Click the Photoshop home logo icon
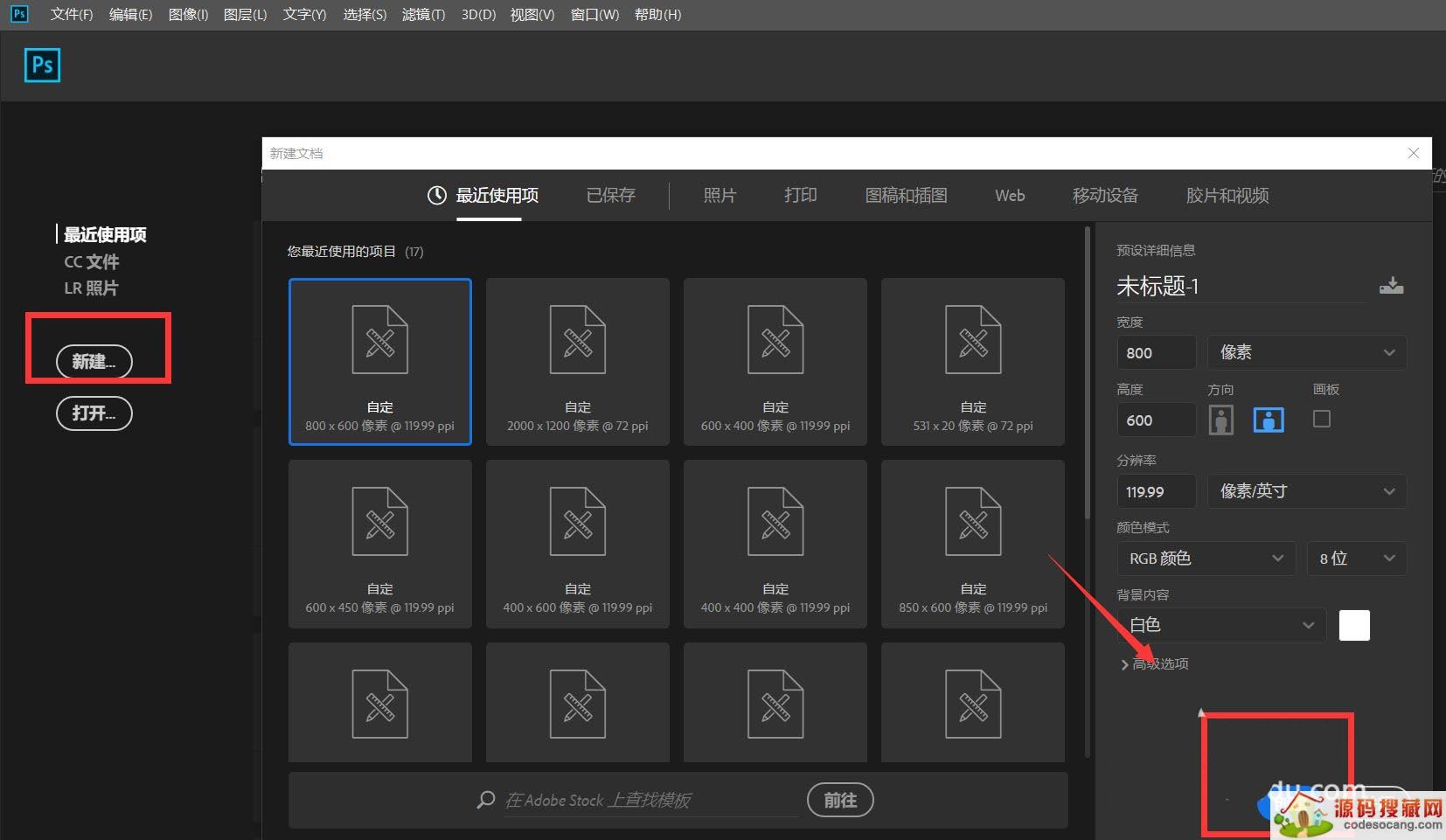1446x840 pixels. pos(43,66)
